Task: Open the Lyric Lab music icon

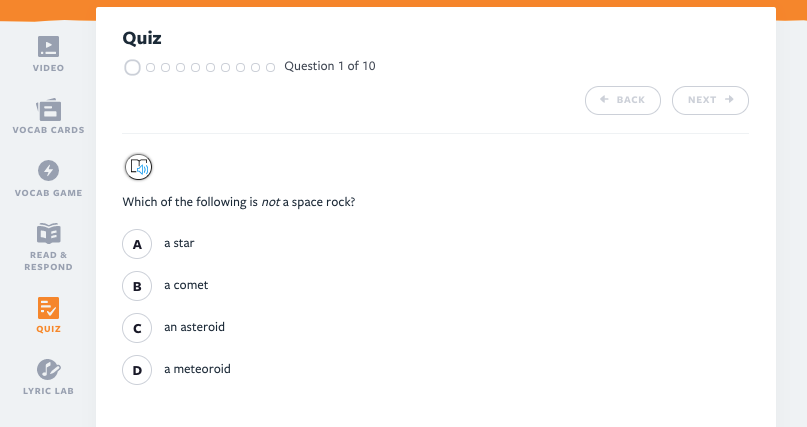Action: point(48,370)
